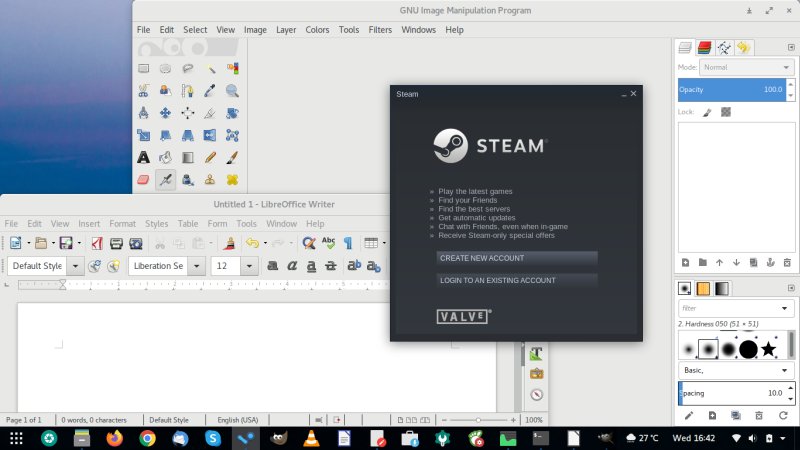Select GIMP's Zoom magnifier tool
The image size is (800, 450).
click(x=232, y=91)
